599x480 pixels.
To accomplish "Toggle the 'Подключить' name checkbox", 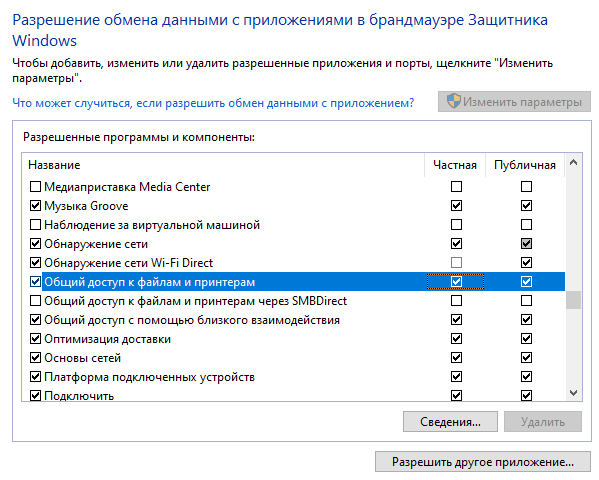I will tap(35, 395).
